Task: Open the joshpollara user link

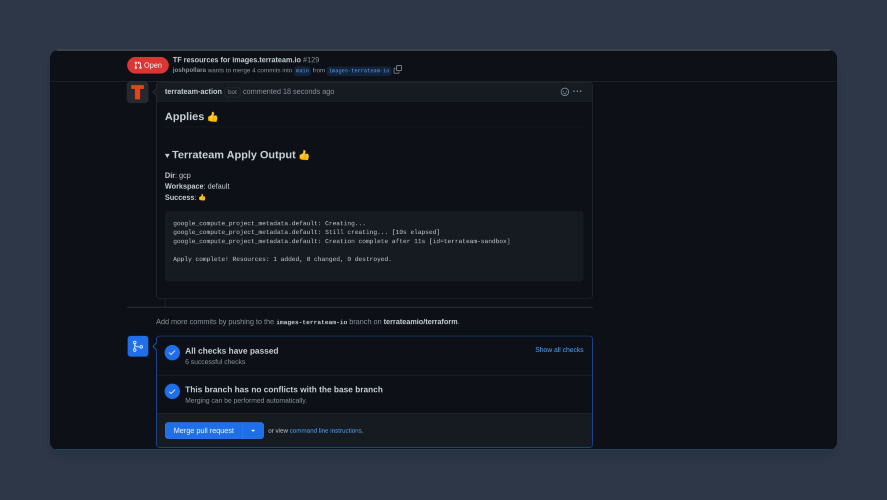Action: pyautogui.click(x=190, y=70)
